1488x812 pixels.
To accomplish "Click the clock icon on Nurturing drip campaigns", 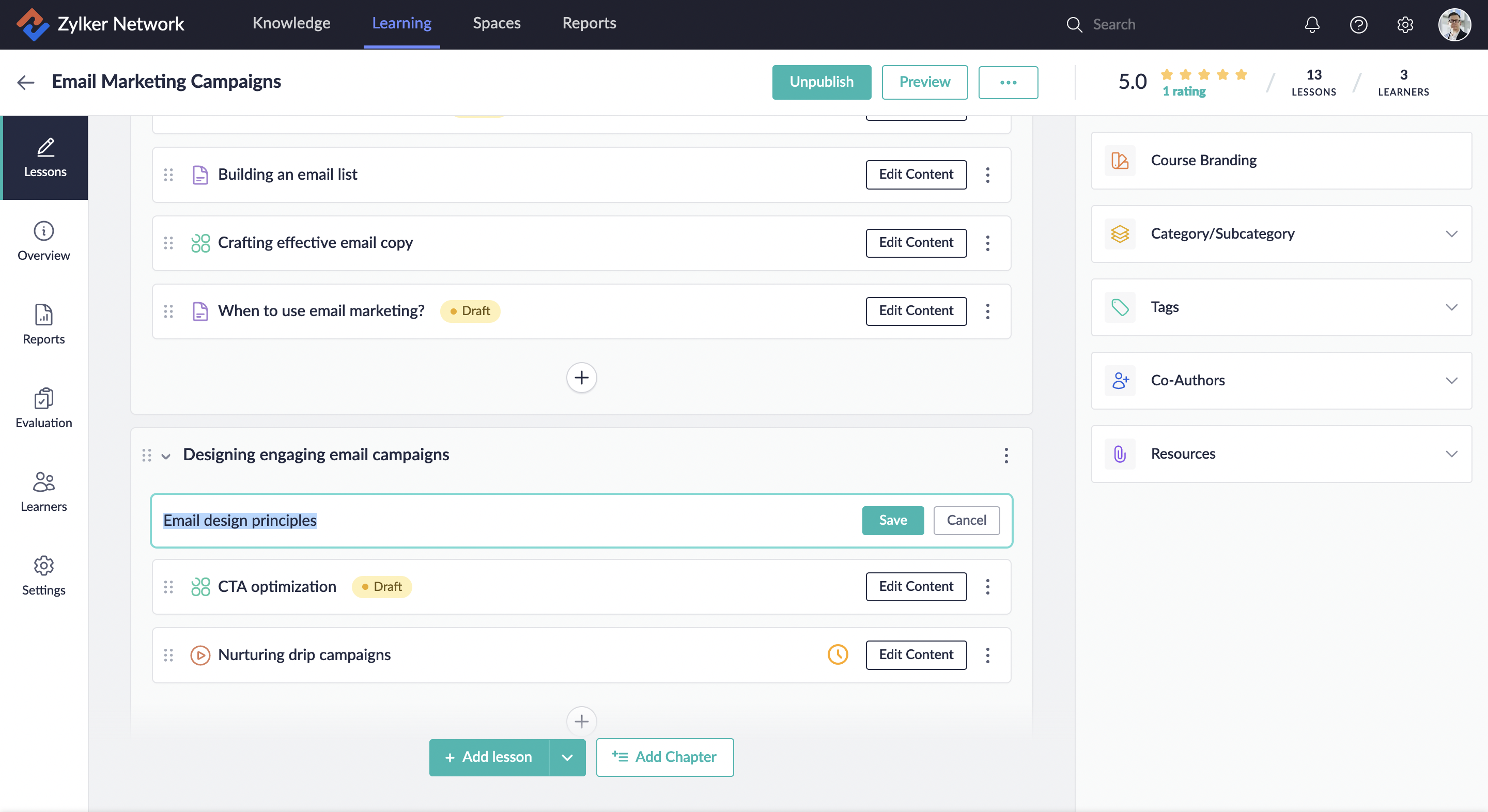I will (838, 654).
